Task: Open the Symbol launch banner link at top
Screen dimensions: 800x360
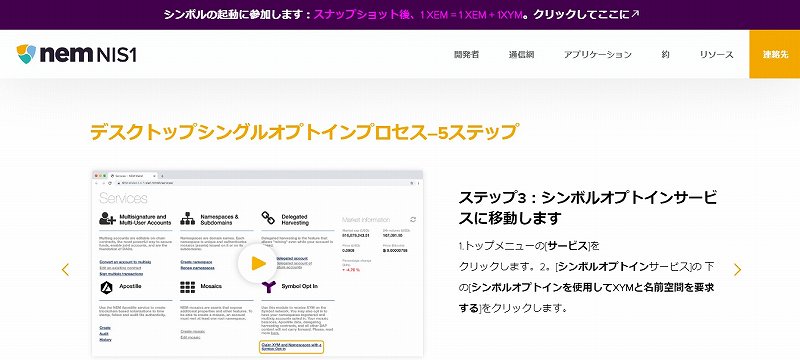Action: 401,15
